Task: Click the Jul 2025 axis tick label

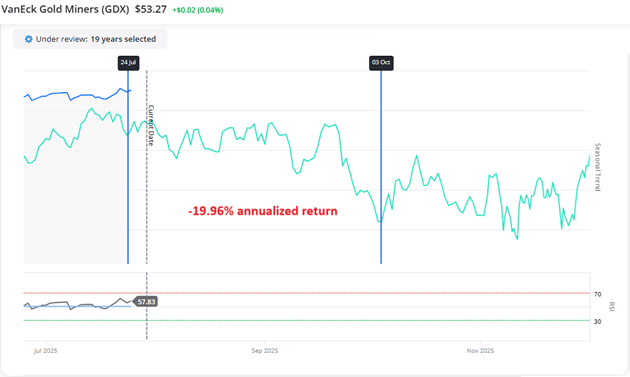Action: point(45,351)
